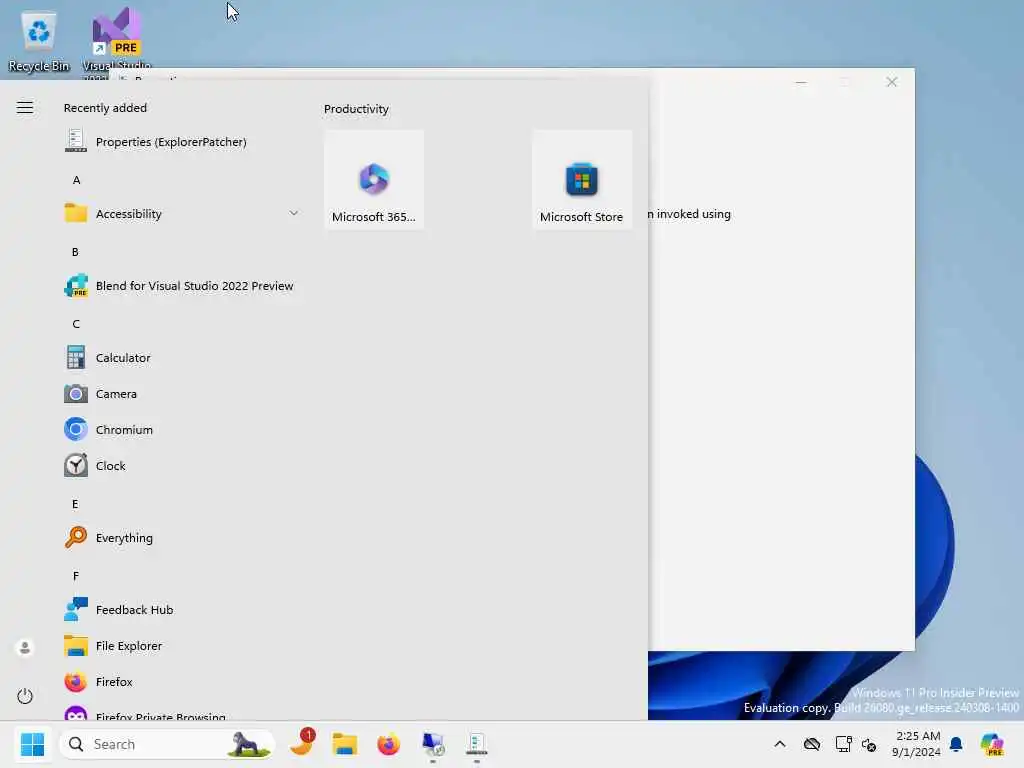Open notifications bell icon
Screen dimensions: 1024x768
click(x=956, y=744)
